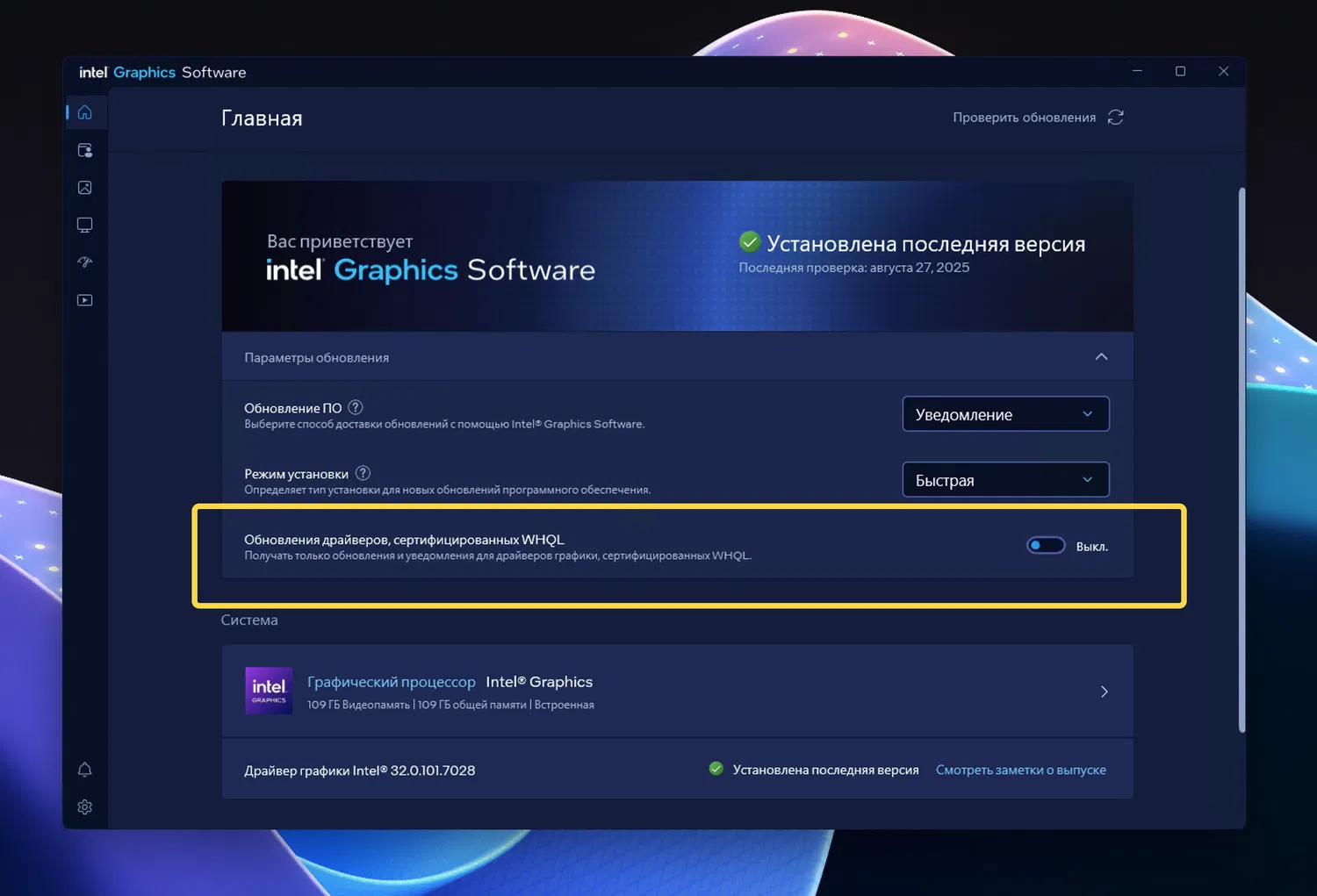Maximize the Intel Graphics Software window
The width and height of the screenshot is (1317, 896).
(1180, 71)
